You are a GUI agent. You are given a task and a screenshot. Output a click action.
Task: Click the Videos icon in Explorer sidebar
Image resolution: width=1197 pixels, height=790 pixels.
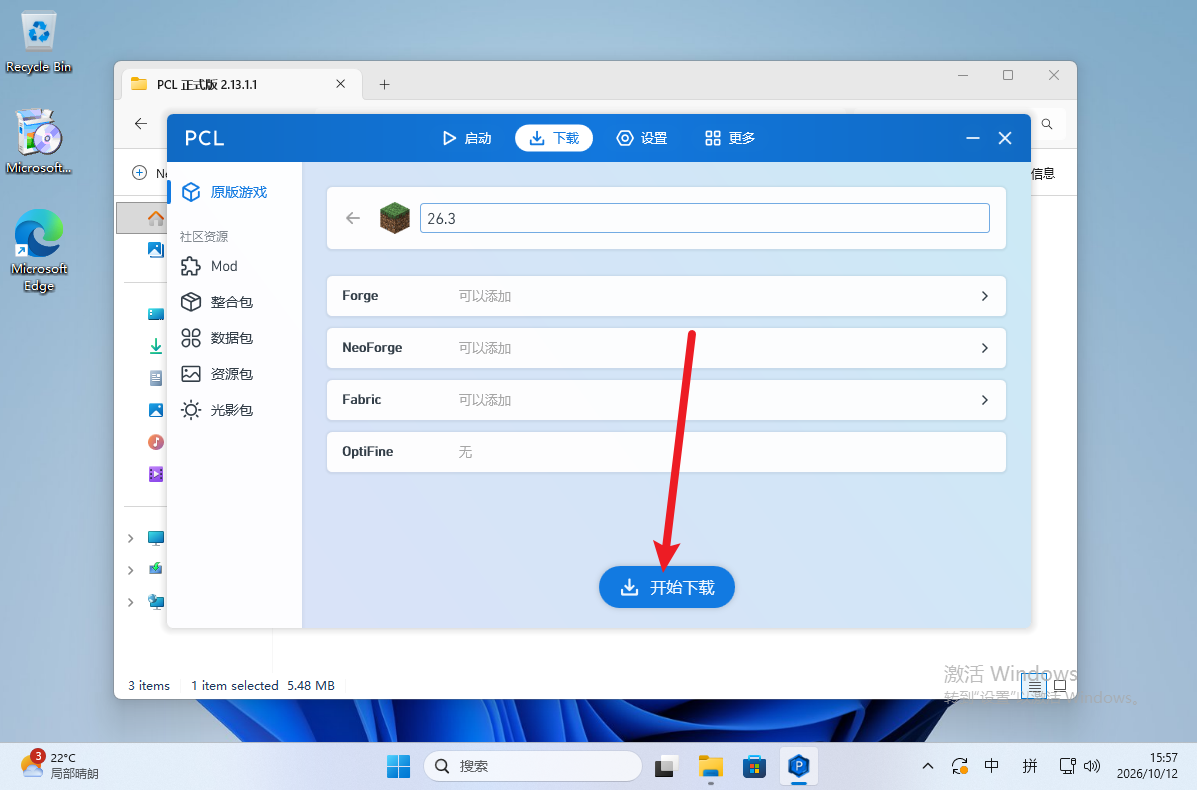coord(156,474)
